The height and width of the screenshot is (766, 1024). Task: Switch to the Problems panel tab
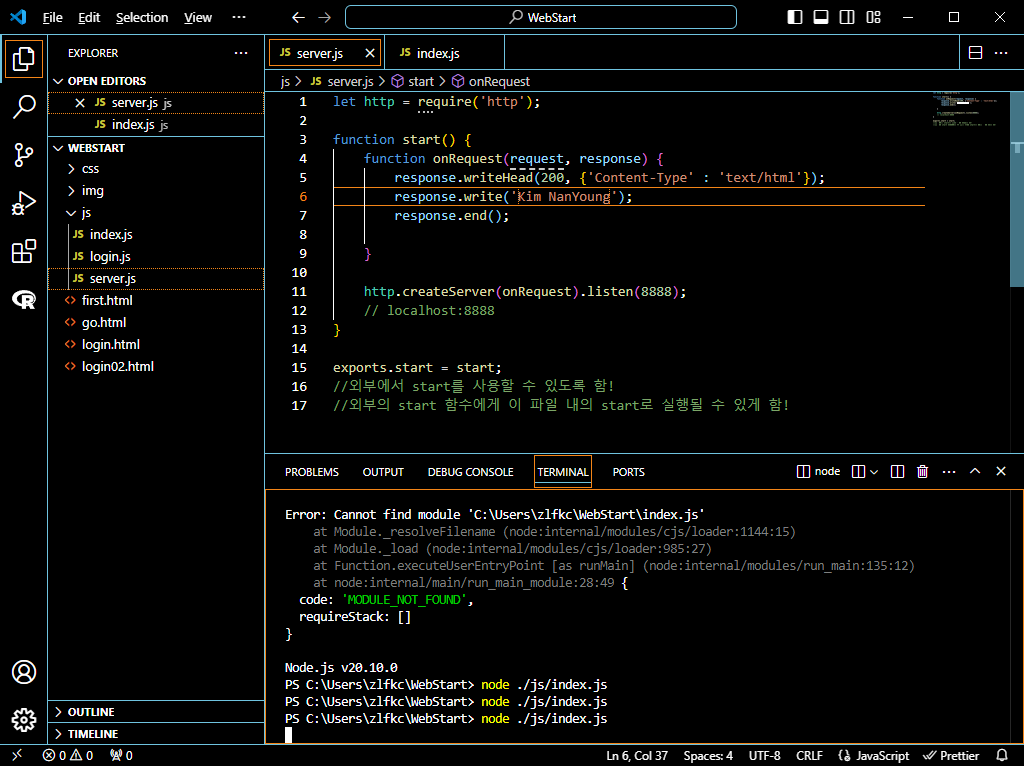[x=312, y=472]
